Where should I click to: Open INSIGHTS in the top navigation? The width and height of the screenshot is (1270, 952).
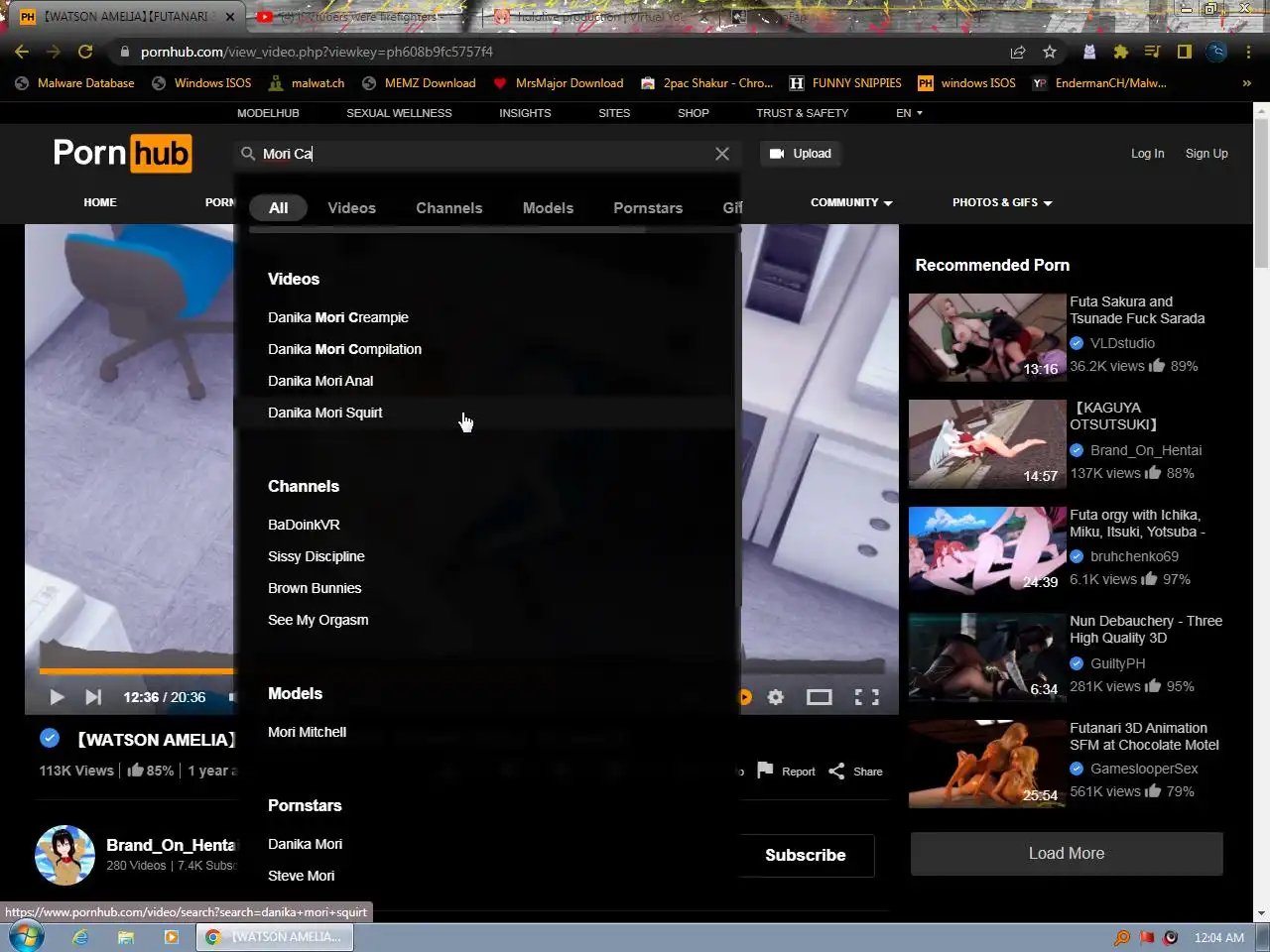pyautogui.click(x=525, y=113)
